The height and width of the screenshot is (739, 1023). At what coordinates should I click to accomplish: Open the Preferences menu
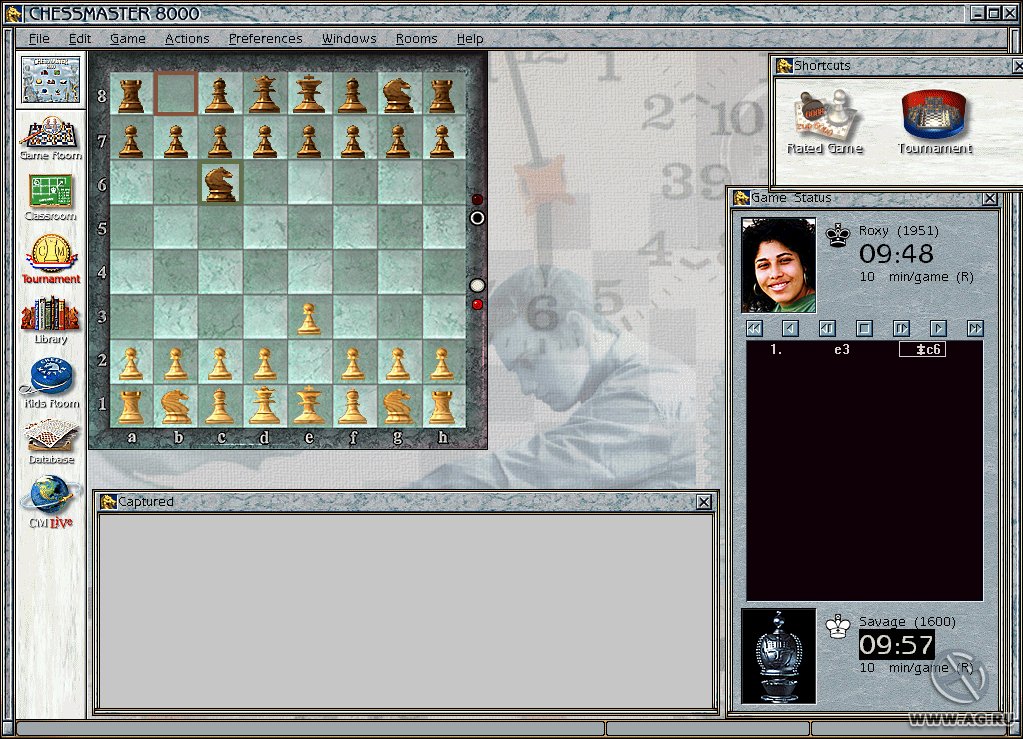point(265,39)
